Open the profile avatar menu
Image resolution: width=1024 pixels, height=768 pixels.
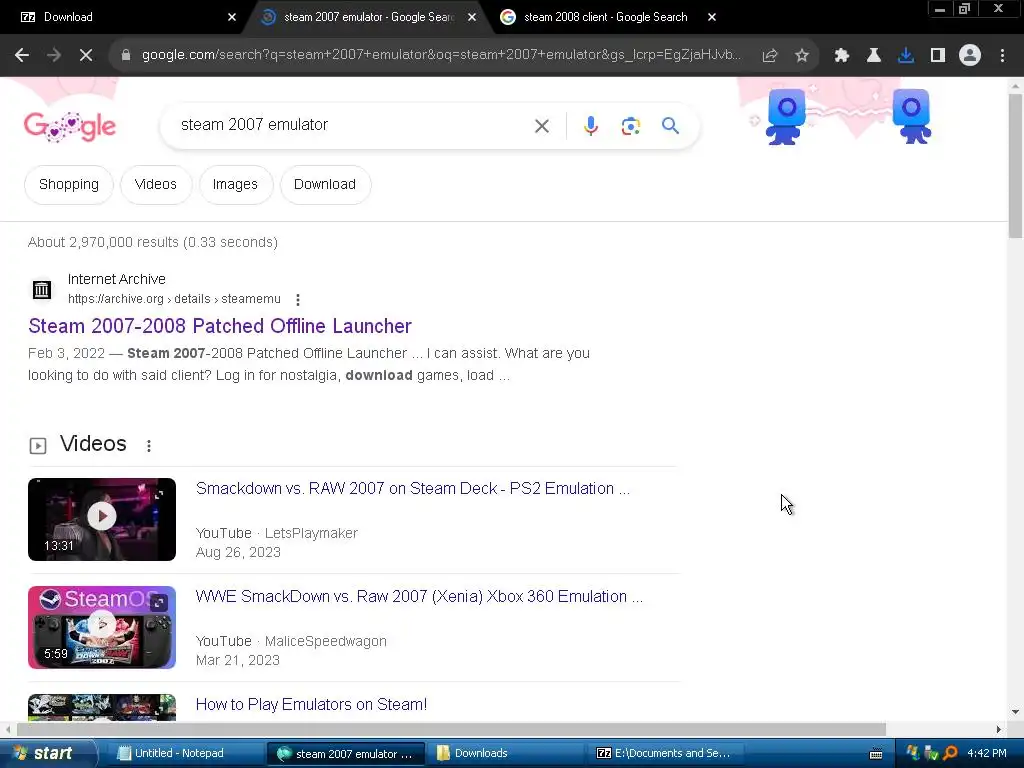tap(970, 56)
